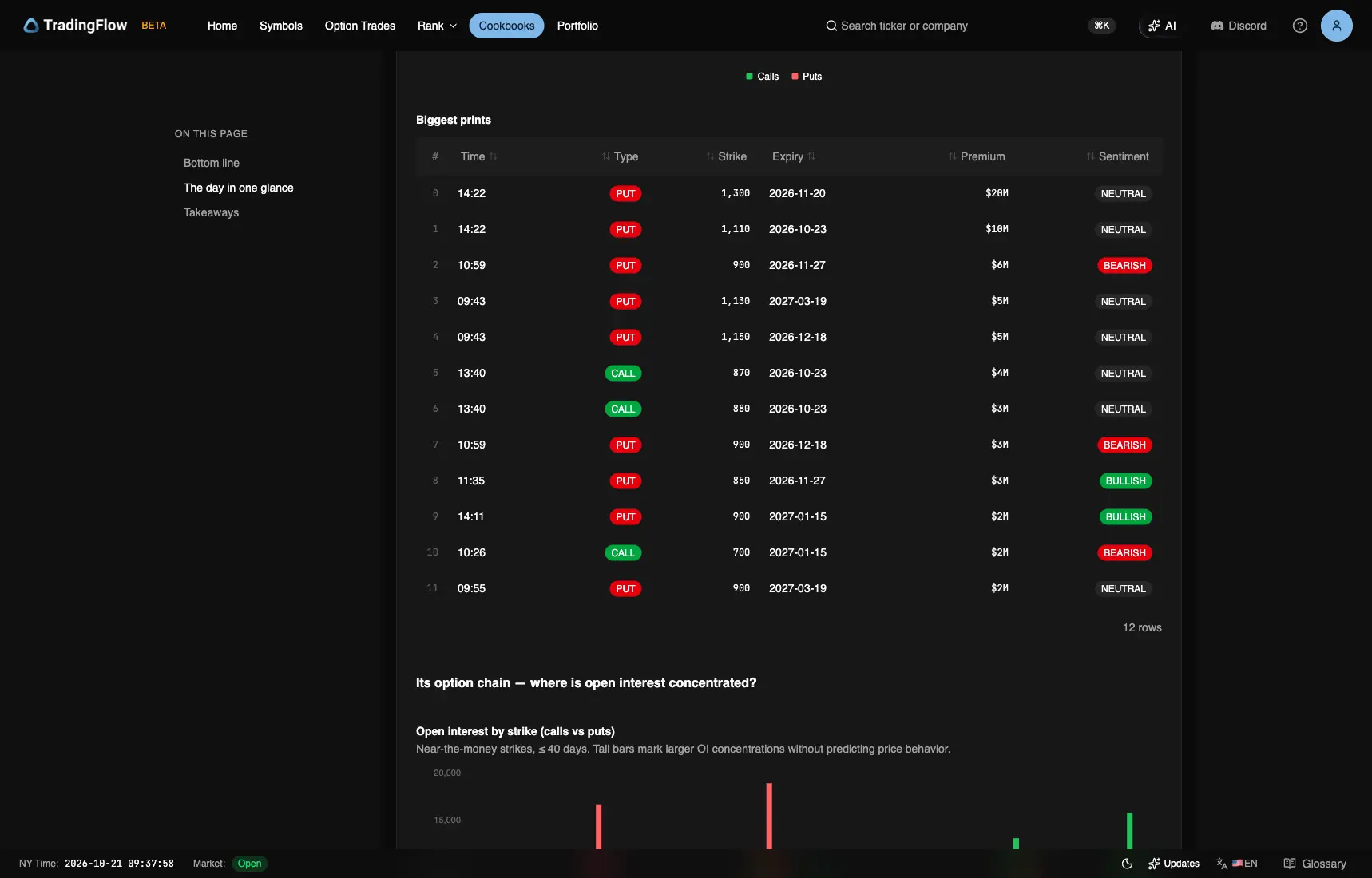The height and width of the screenshot is (878, 1372).
Task: Change language via EN selector
Action: (1237, 864)
